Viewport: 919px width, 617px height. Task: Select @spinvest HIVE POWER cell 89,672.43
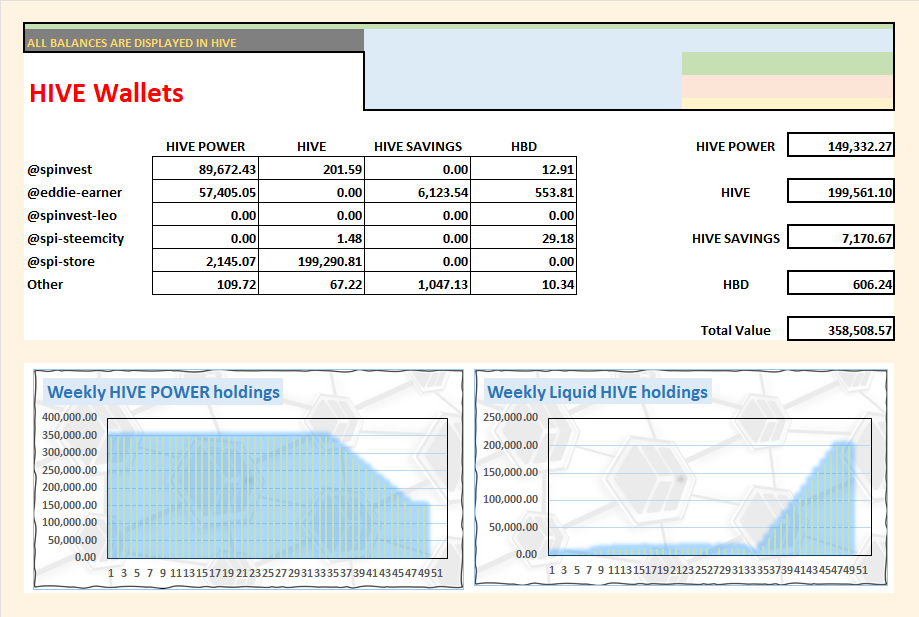coord(205,169)
